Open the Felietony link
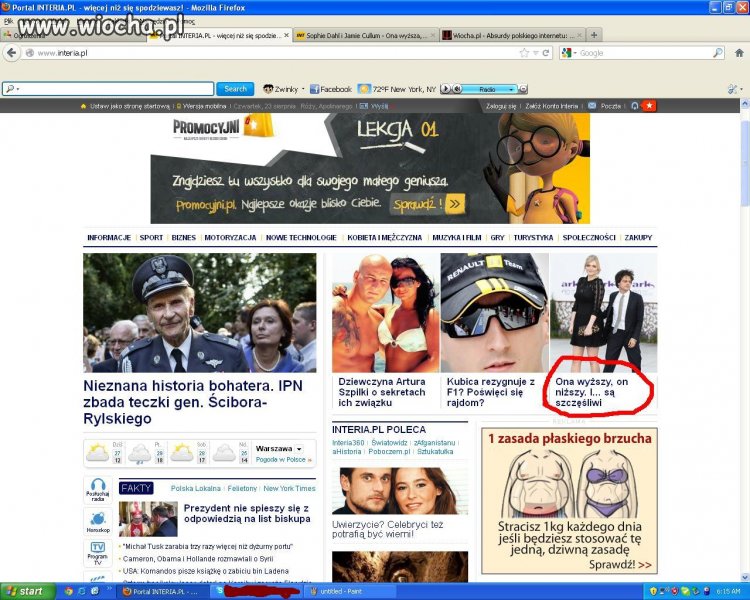The image size is (750, 600). point(242,488)
